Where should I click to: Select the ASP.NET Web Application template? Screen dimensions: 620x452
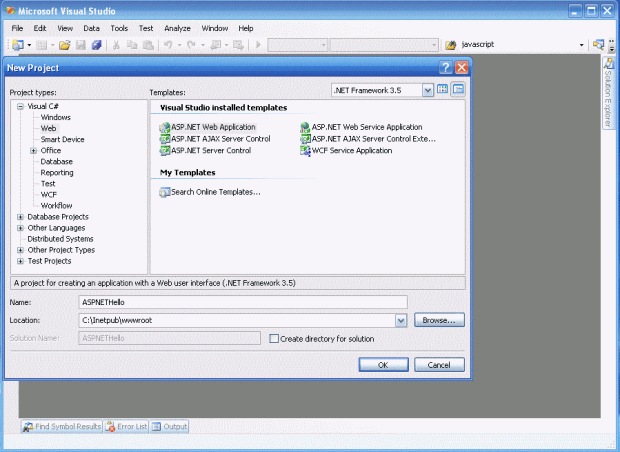pos(208,127)
